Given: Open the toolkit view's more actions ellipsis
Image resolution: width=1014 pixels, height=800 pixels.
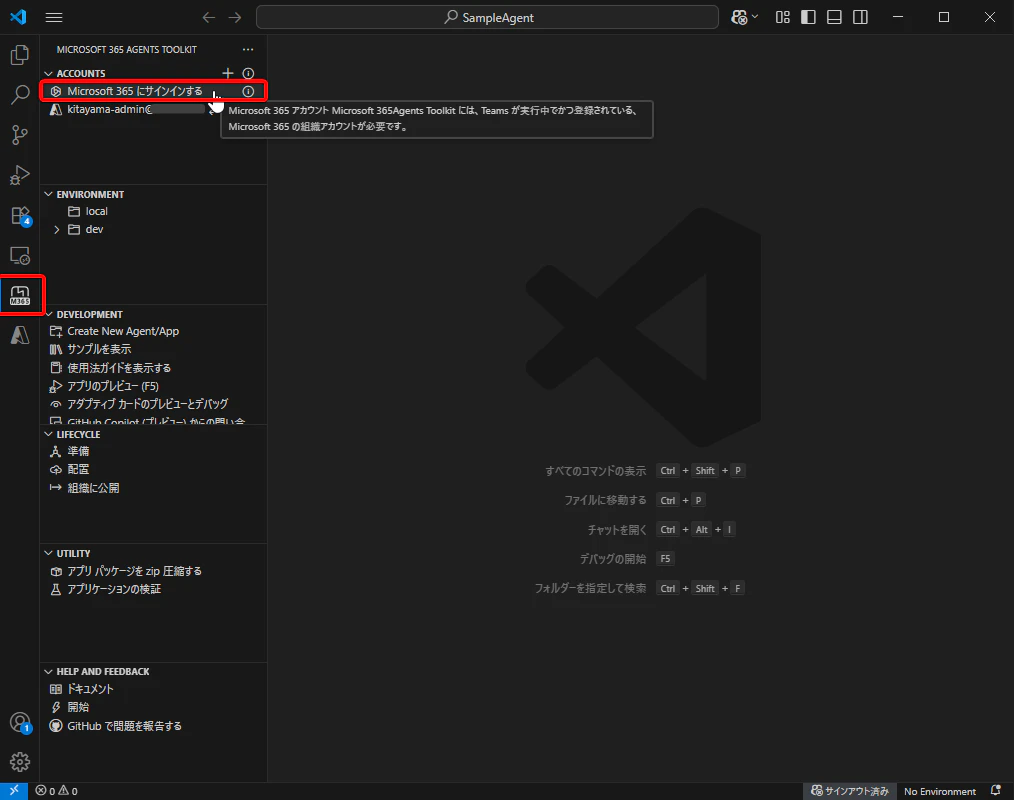Looking at the screenshot, I should (x=248, y=50).
